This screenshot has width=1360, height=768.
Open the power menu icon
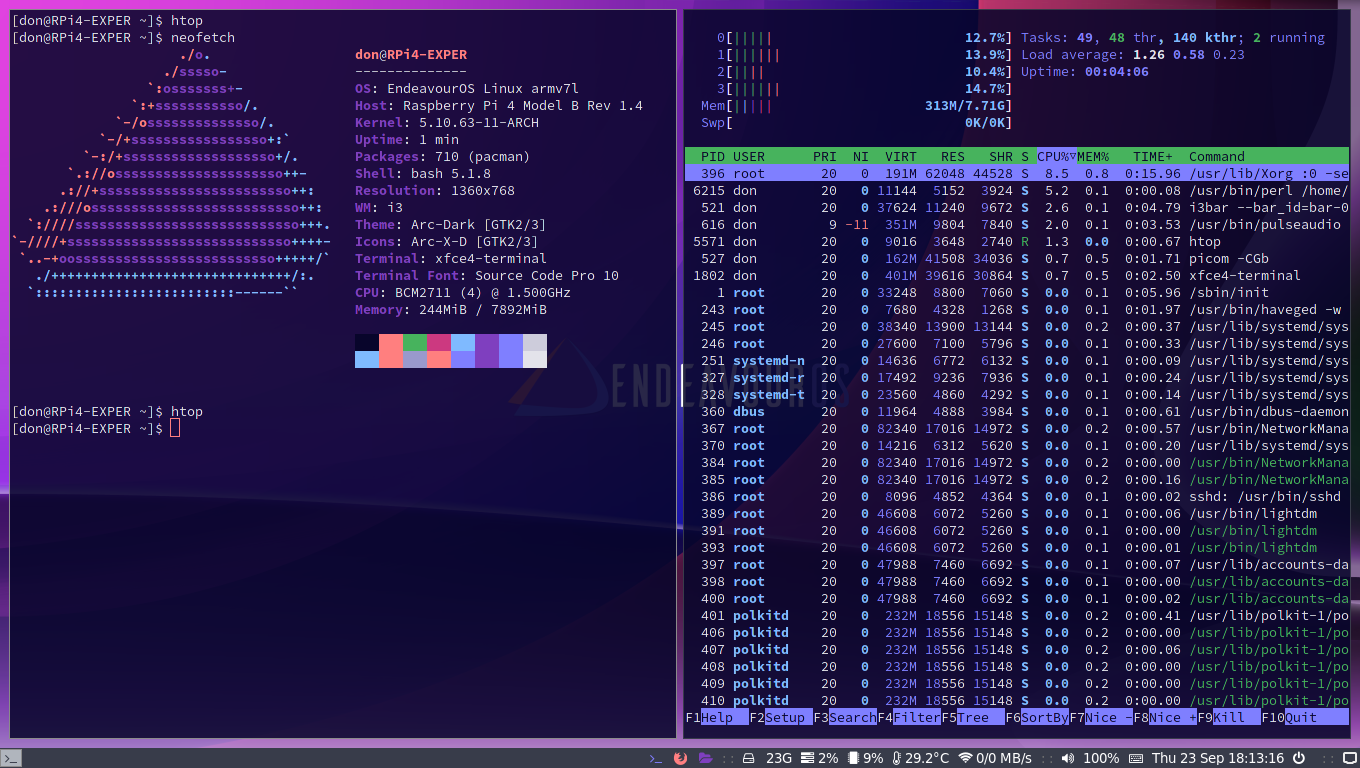(x=1299, y=758)
